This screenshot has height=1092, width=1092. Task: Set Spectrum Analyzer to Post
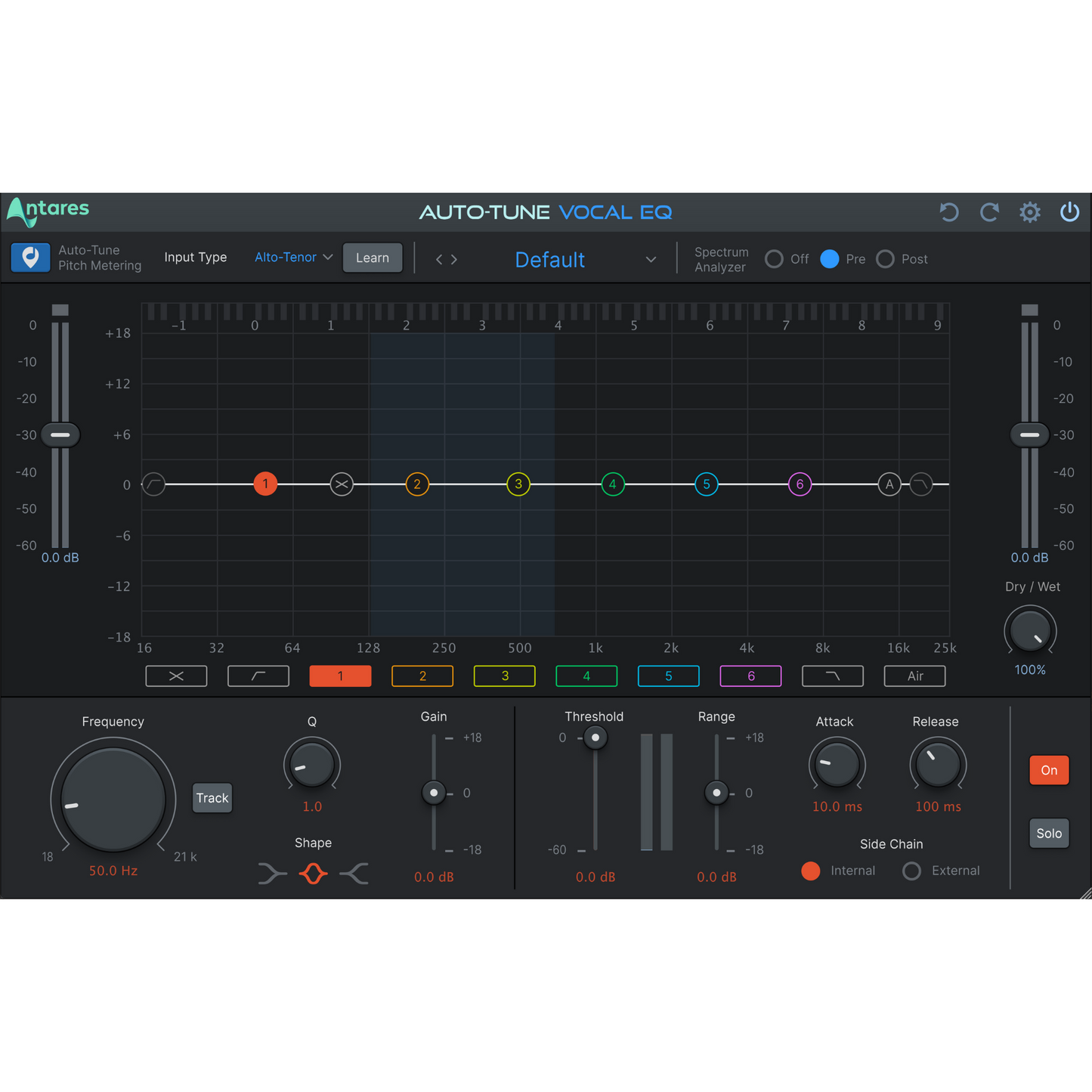coord(885,259)
